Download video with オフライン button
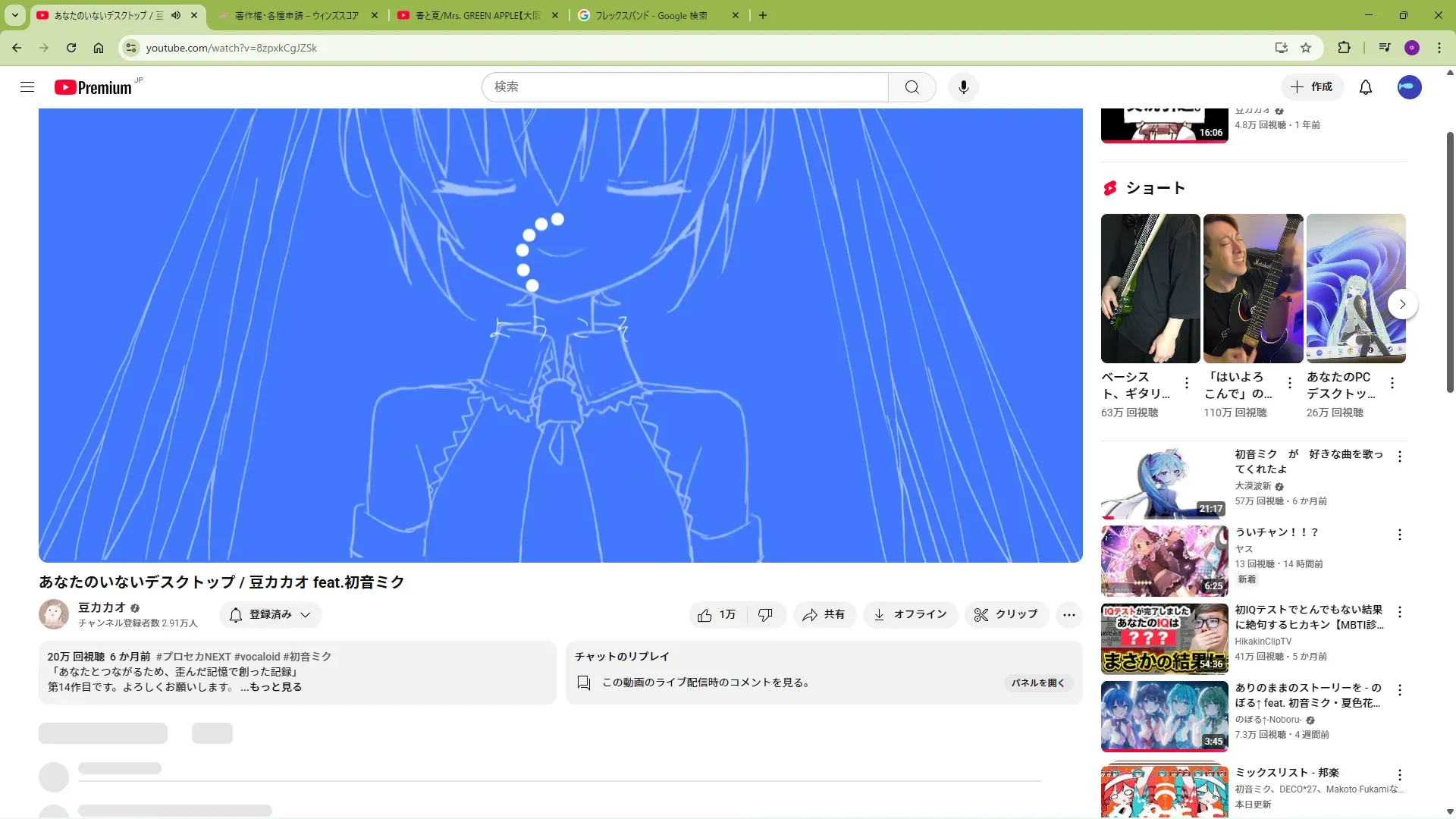This screenshot has width=1456, height=819. (x=910, y=614)
